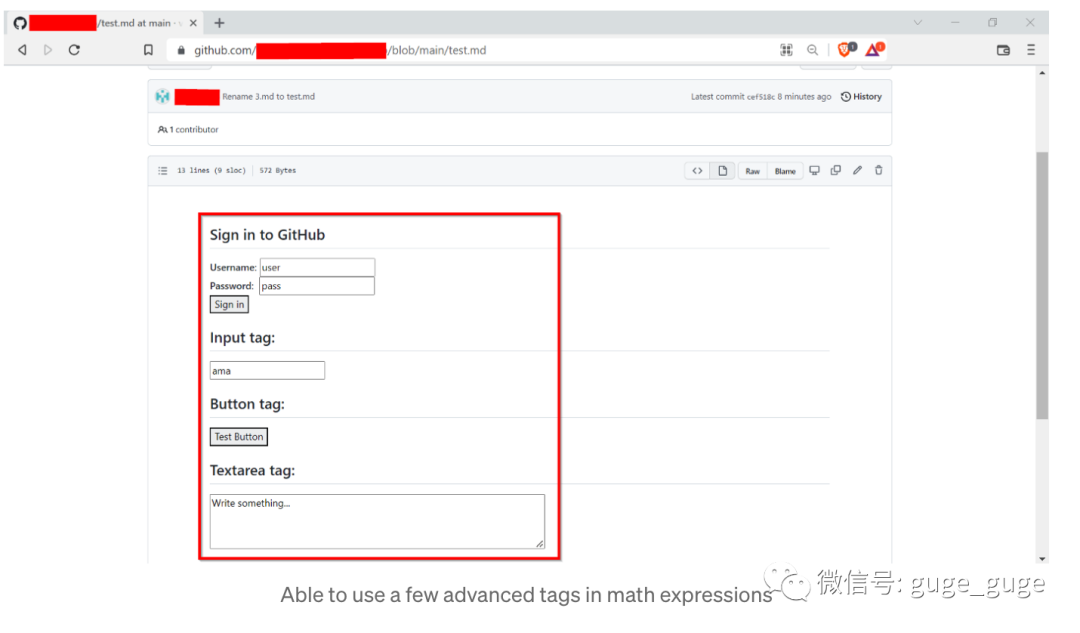Open the contributor avatar icon

[x=163, y=96]
